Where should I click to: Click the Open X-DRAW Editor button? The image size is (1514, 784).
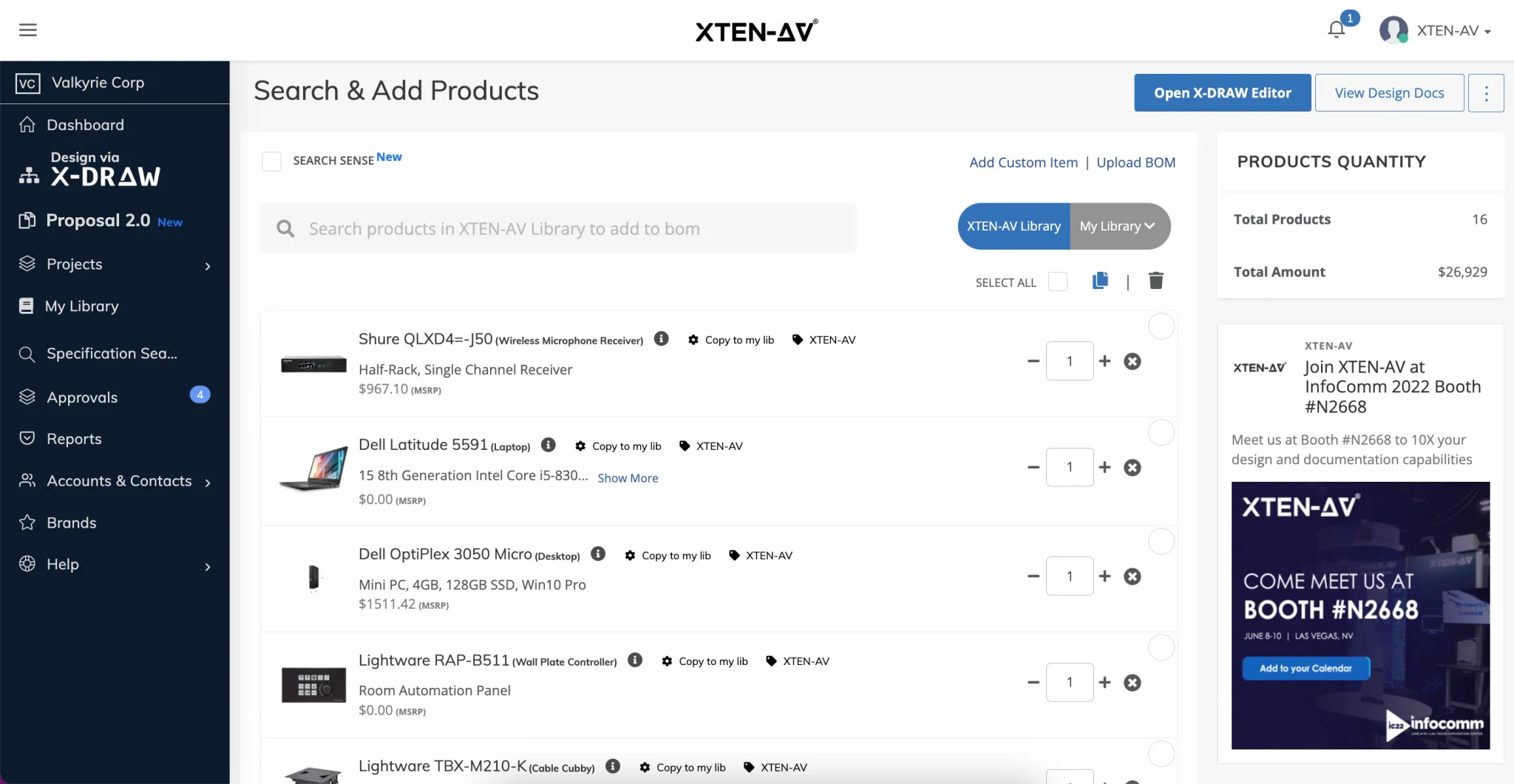point(1222,93)
